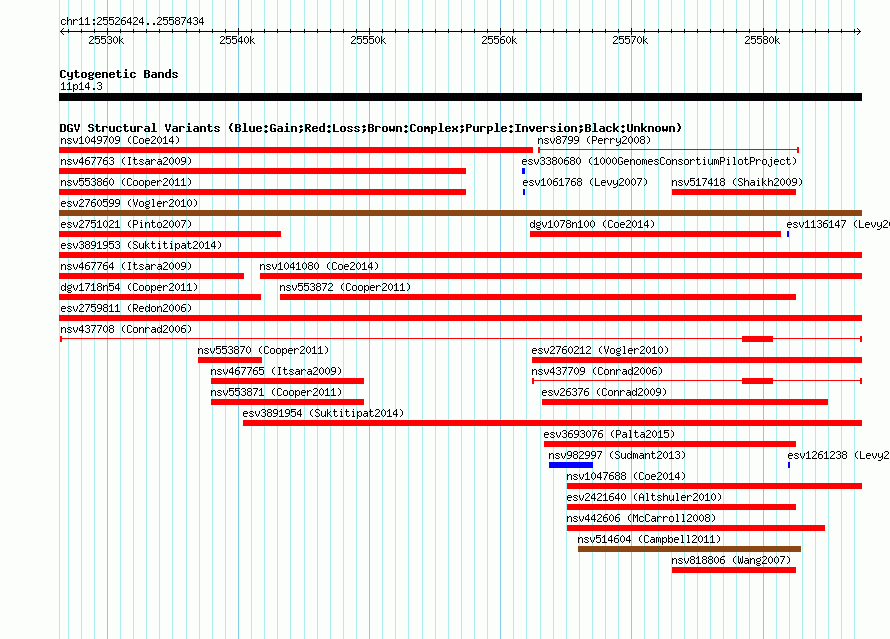
Task: Click the brown bar of nsv514604 (Campbell2011)
Action: point(689,549)
